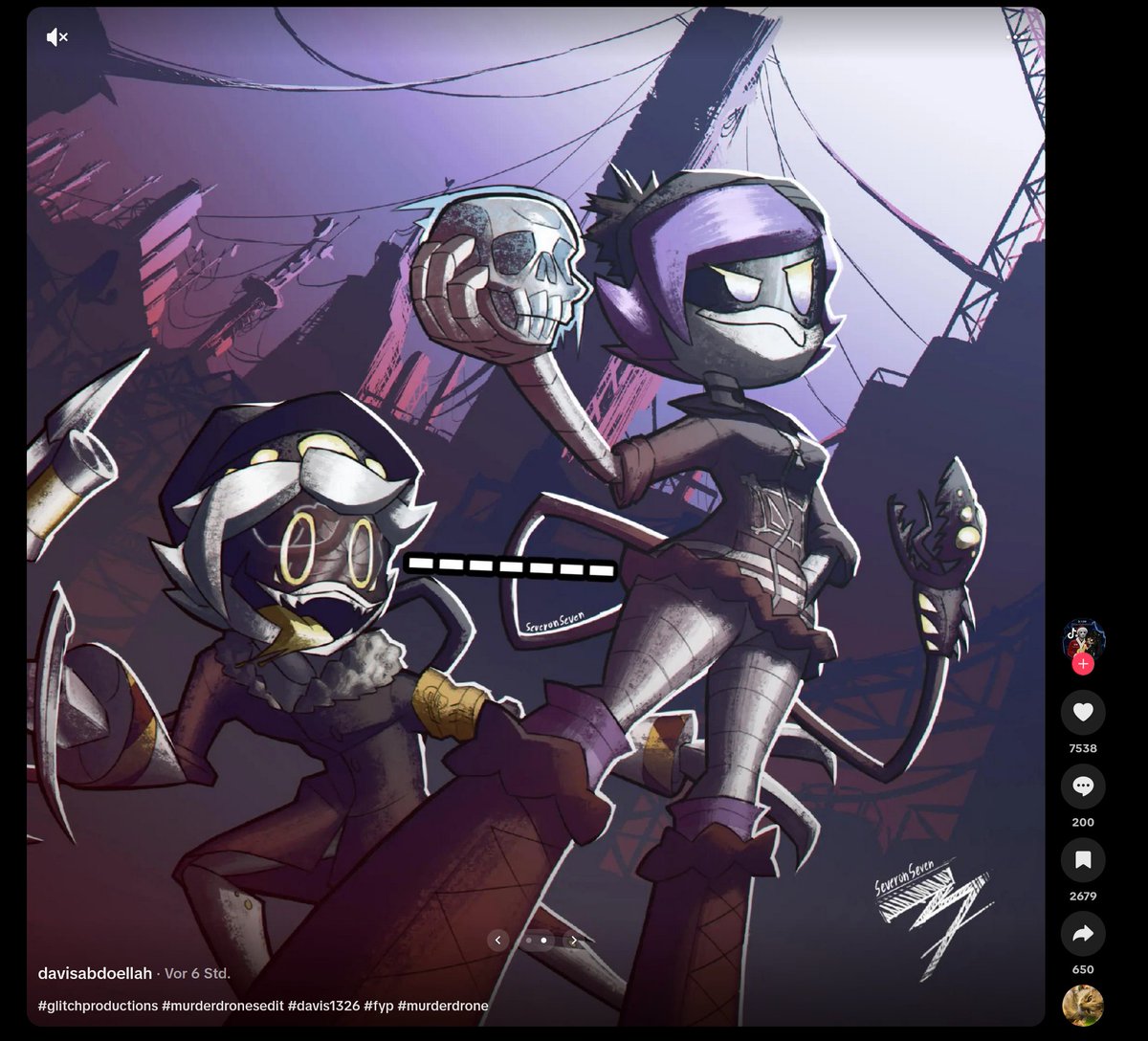Screen dimensions: 1148x1041
Task: Follow creator with red plus button
Action: [1083, 664]
